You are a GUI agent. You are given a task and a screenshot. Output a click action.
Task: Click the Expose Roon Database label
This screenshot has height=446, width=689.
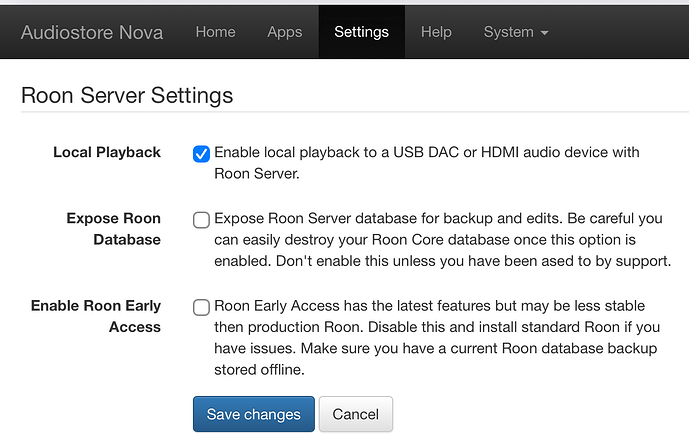tap(113, 229)
